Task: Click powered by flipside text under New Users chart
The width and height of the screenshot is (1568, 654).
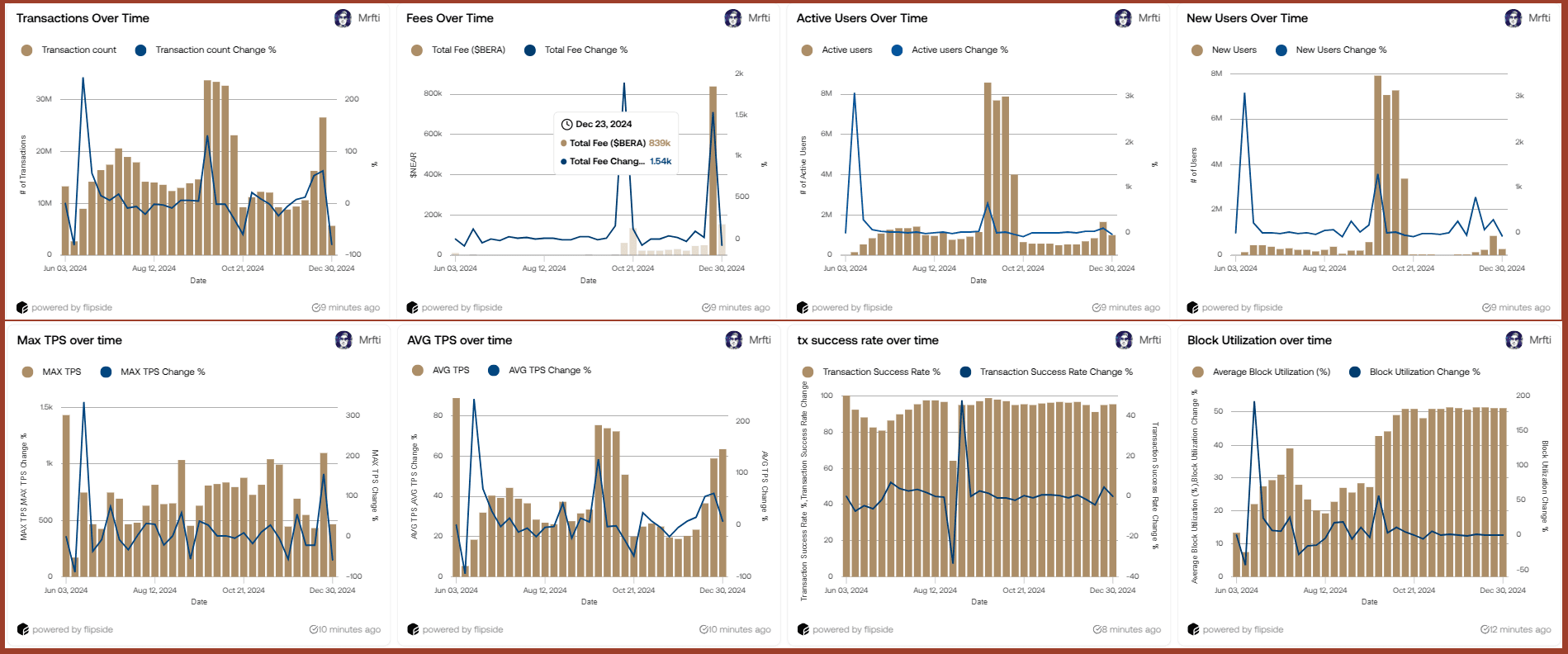Action: click(x=1242, y=307)
